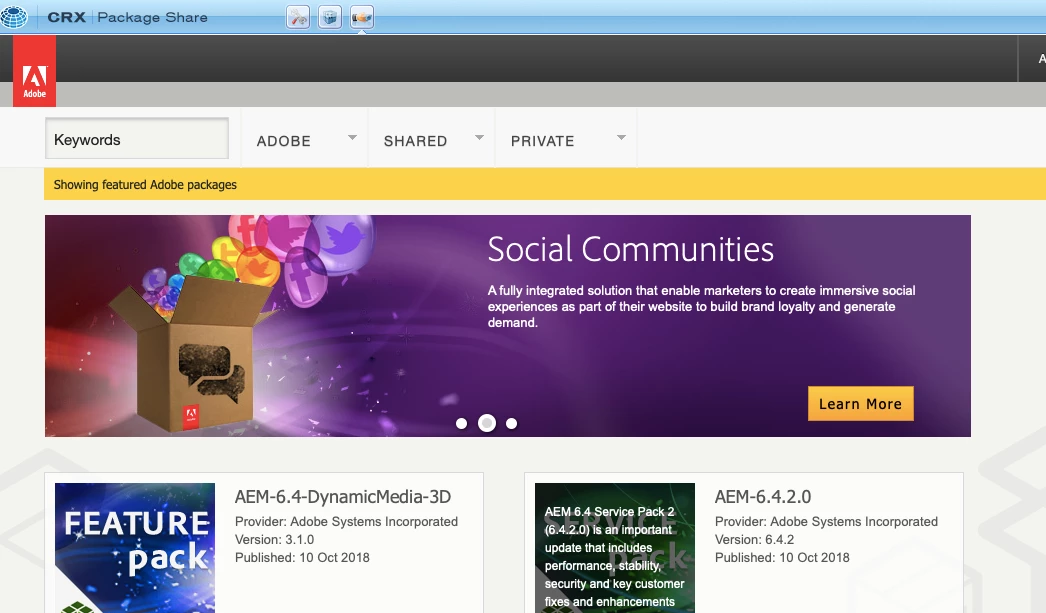Expand the ADOBE packages dropdown

(x=304, y=140)
